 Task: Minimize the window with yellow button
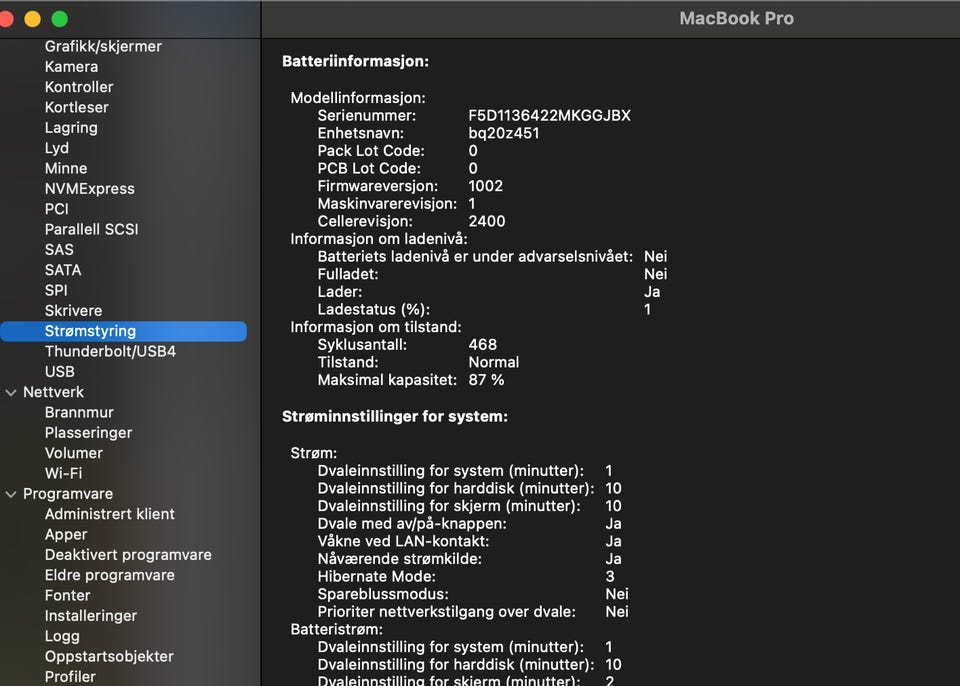coord(32,19)
